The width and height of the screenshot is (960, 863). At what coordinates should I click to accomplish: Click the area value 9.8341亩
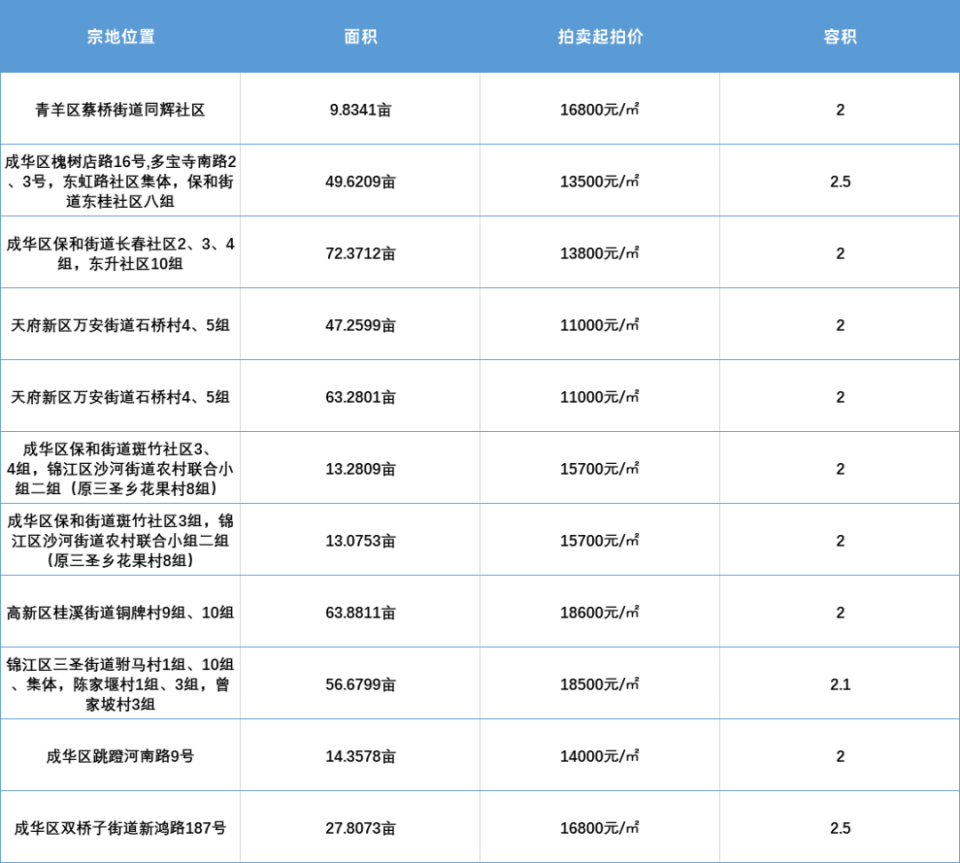[360, 110]
